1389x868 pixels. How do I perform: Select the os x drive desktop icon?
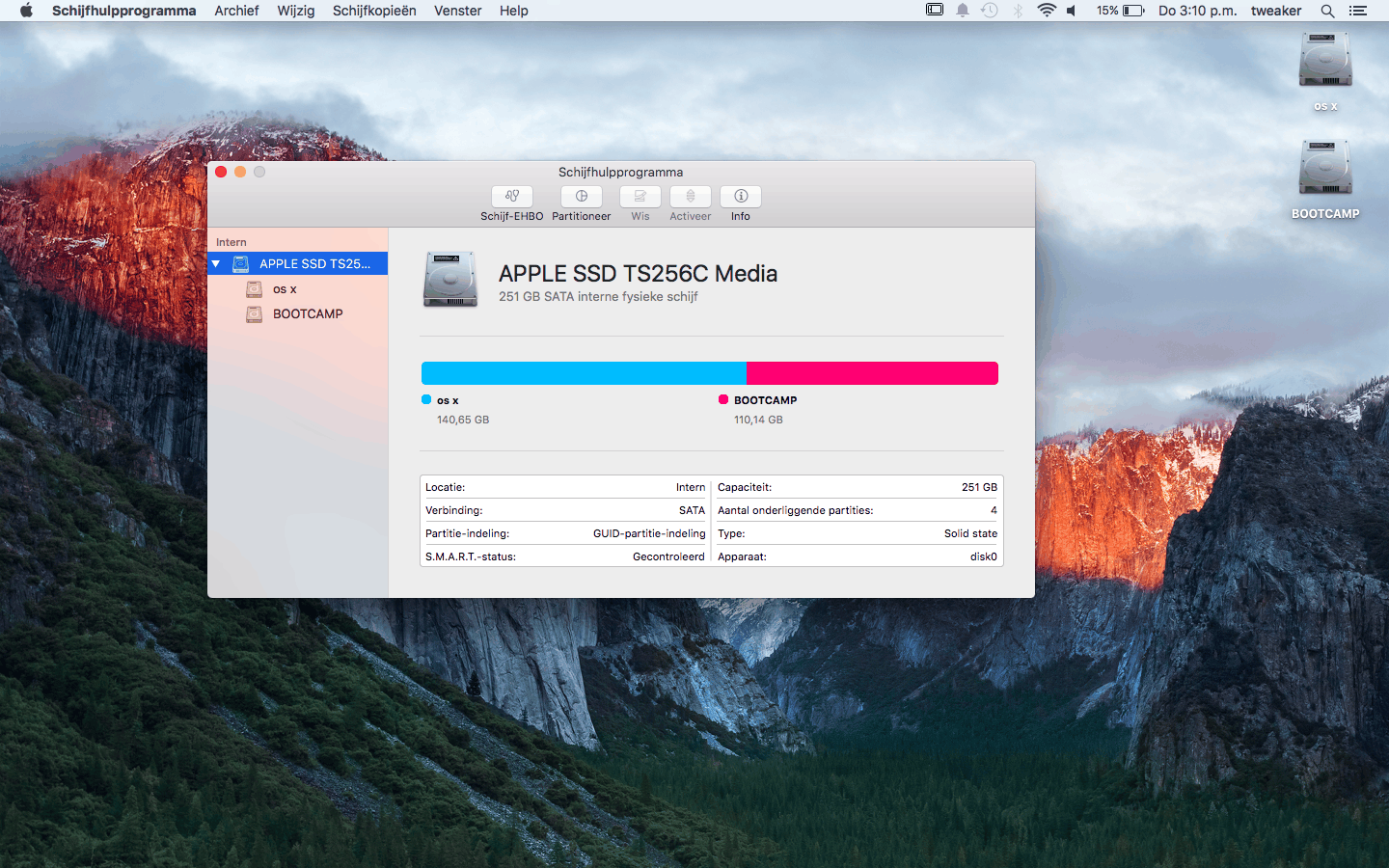pos(1325,61)
